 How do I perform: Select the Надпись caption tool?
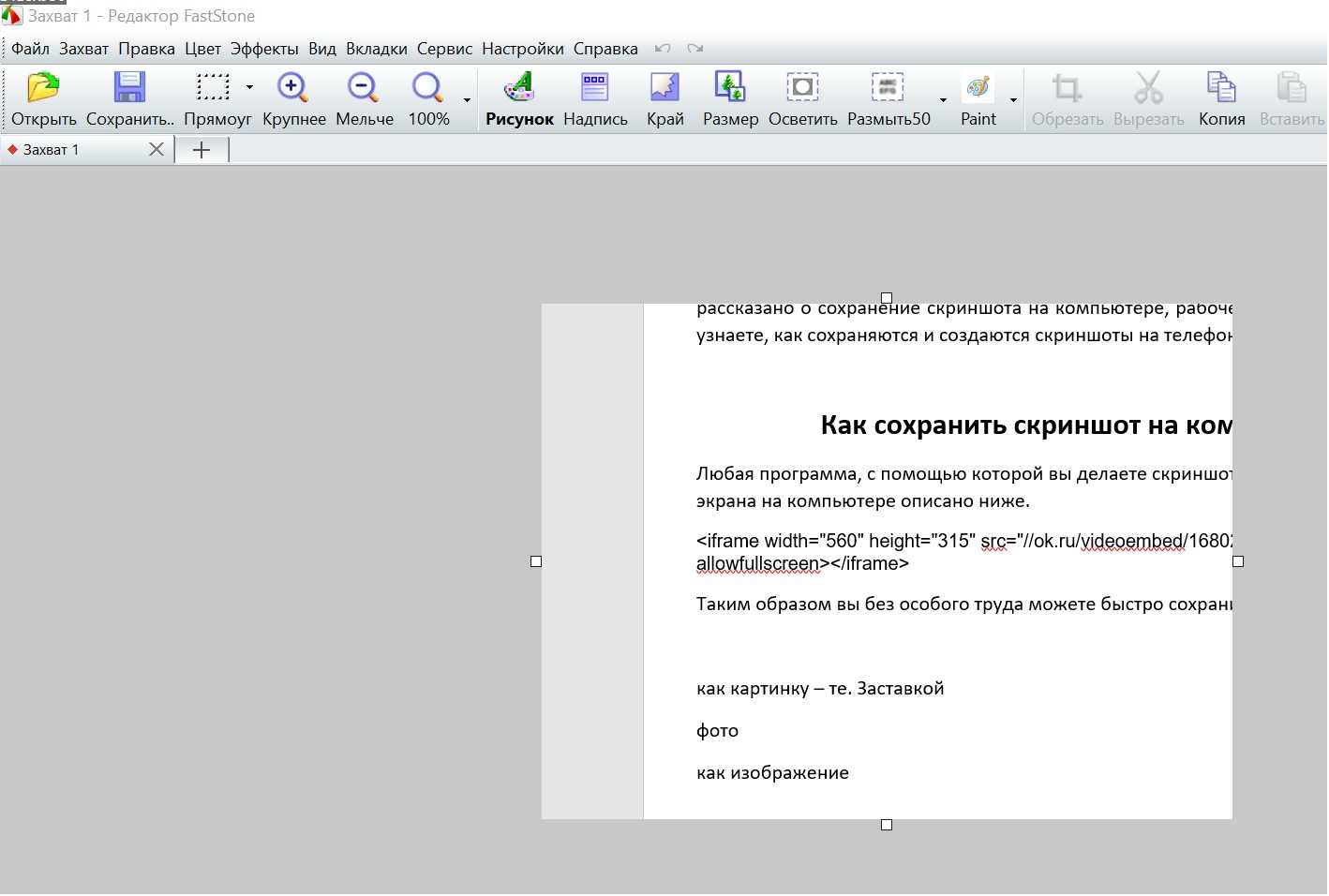[594, 88]
